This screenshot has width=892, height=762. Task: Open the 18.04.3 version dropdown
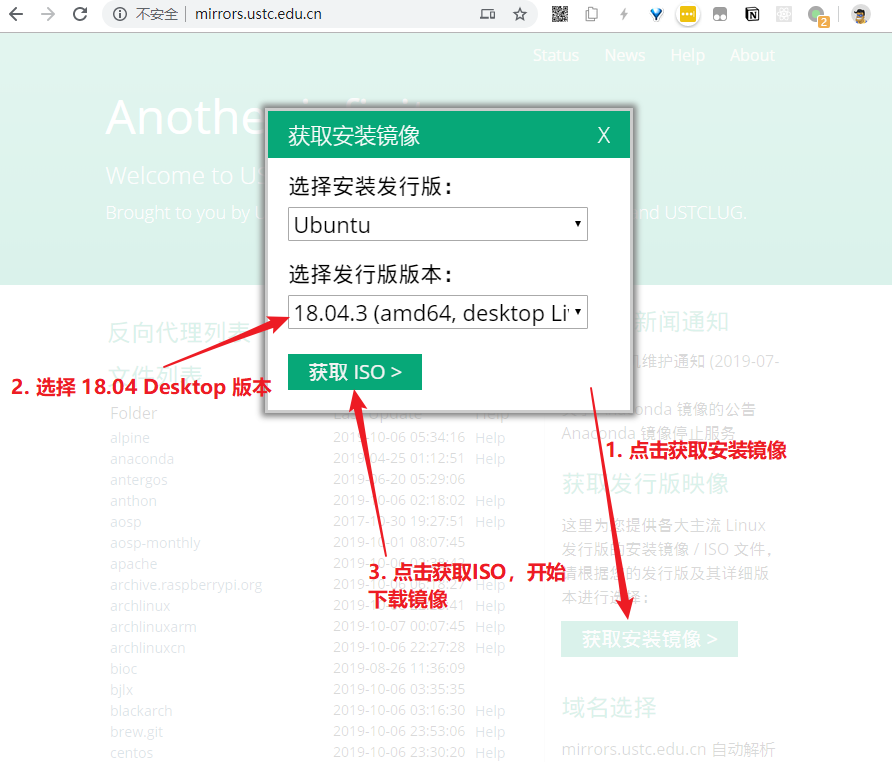pos(437,312)
